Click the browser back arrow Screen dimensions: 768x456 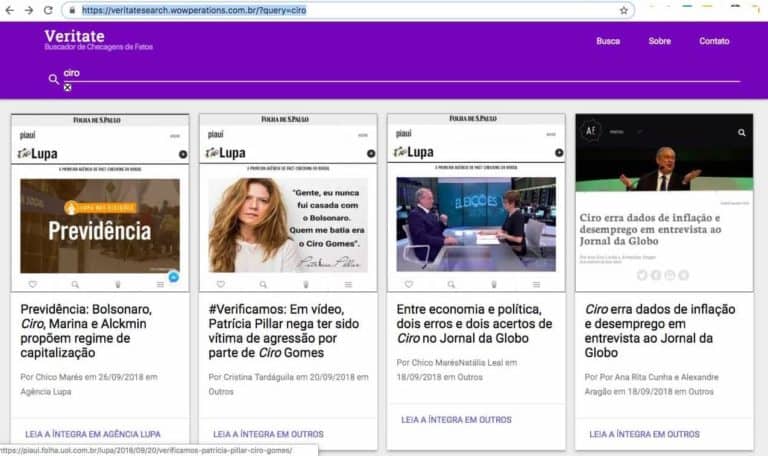[10, 10]
